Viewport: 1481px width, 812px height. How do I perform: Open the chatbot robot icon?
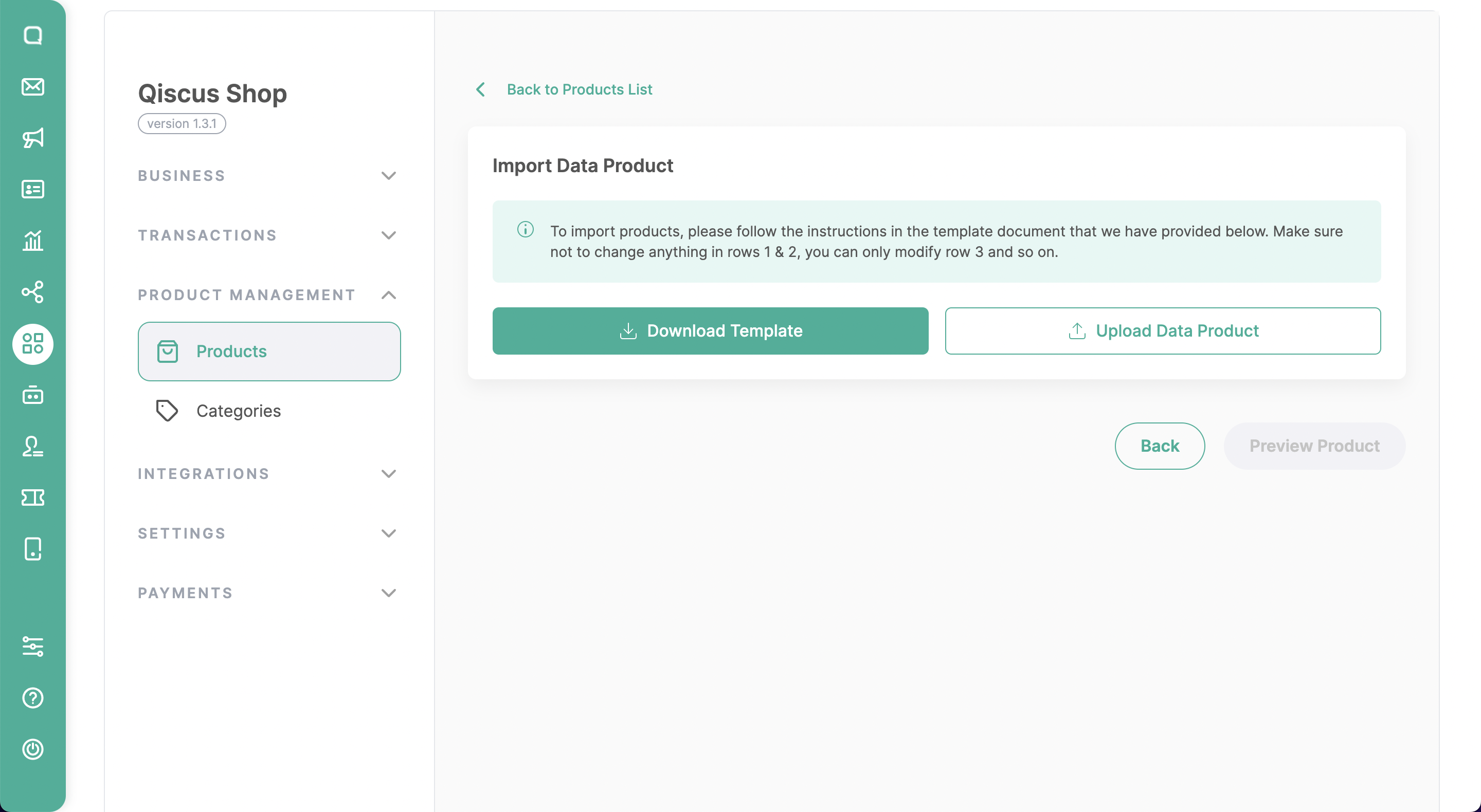(33, 395)
